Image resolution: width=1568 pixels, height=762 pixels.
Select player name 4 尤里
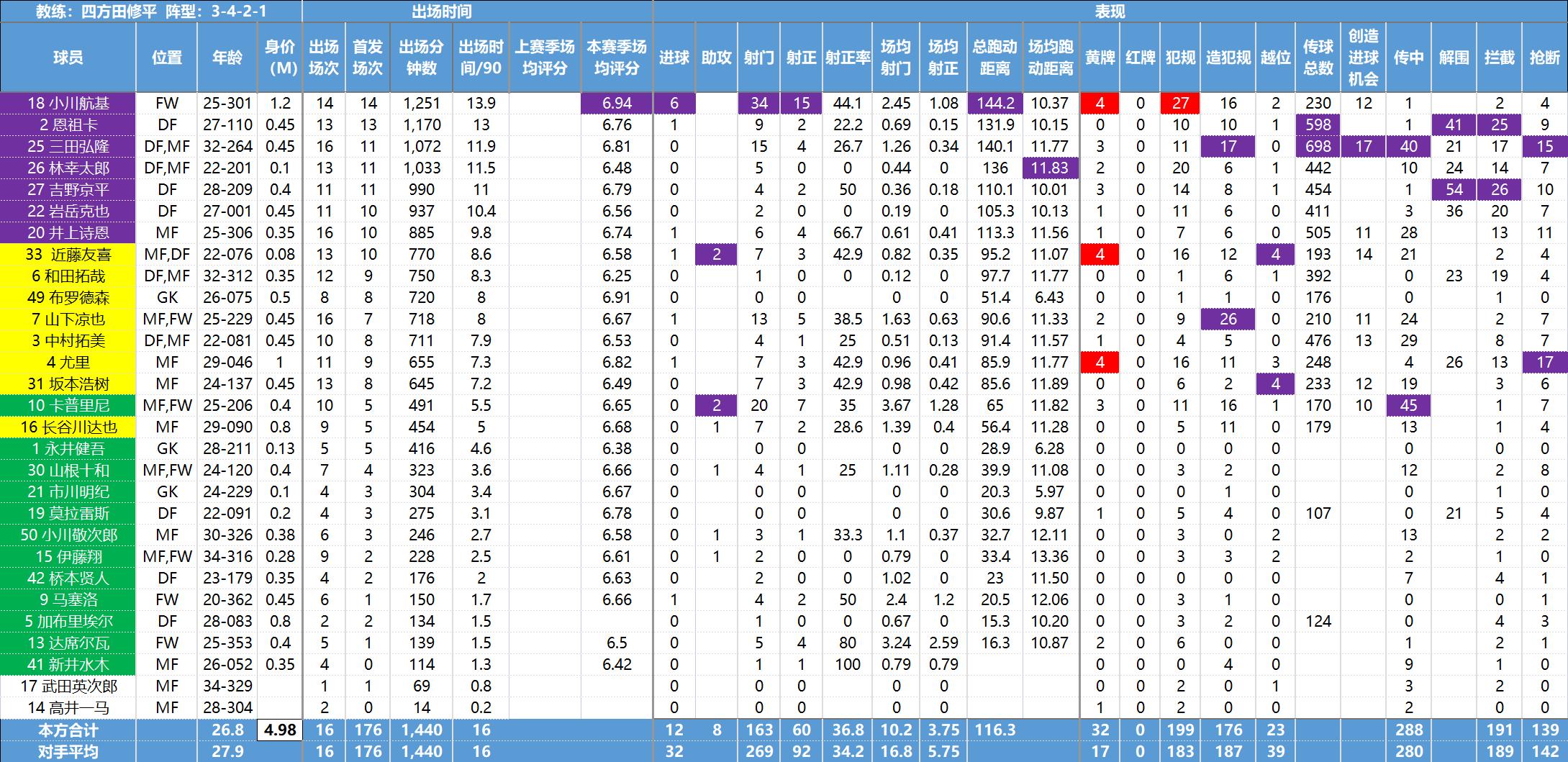68,362
